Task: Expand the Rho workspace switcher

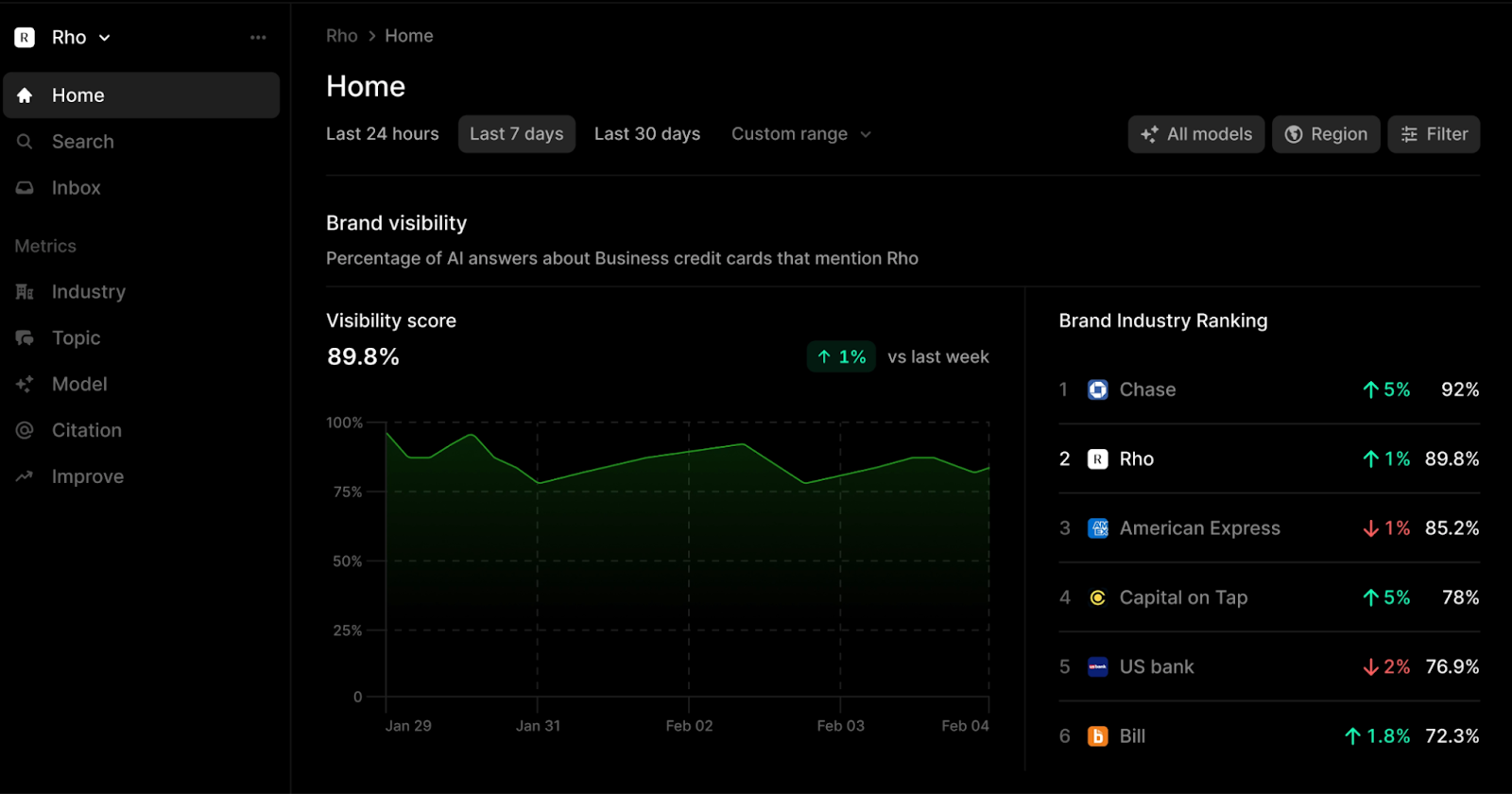Action: 79,38
